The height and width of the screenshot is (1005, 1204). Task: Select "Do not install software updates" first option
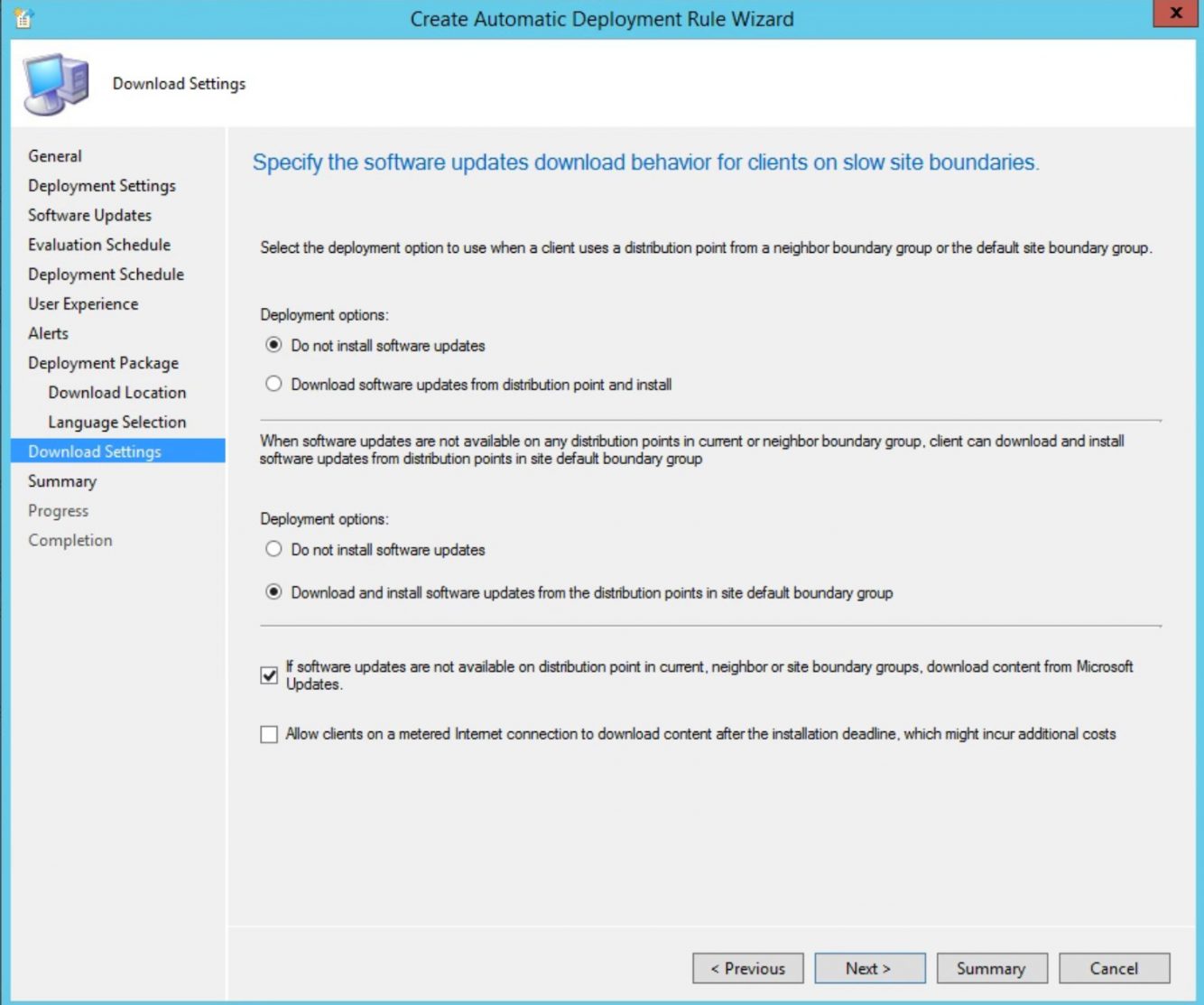point(273,346)
